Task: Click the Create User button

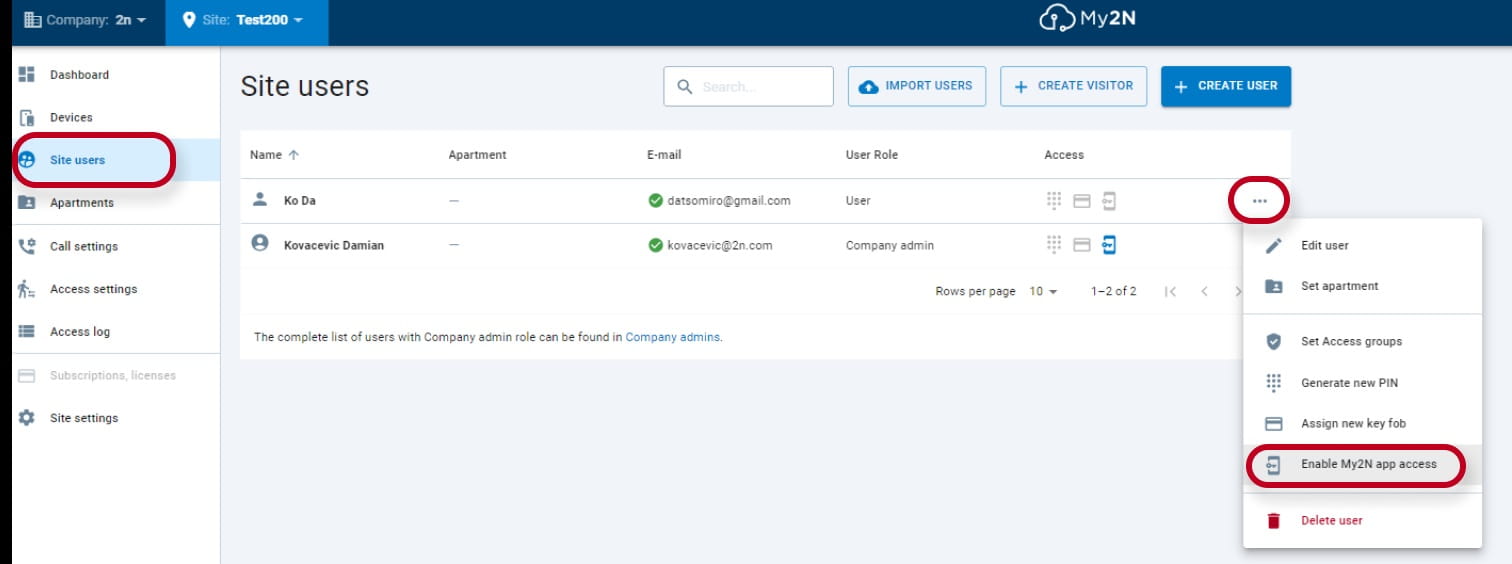Action: 1226,86
